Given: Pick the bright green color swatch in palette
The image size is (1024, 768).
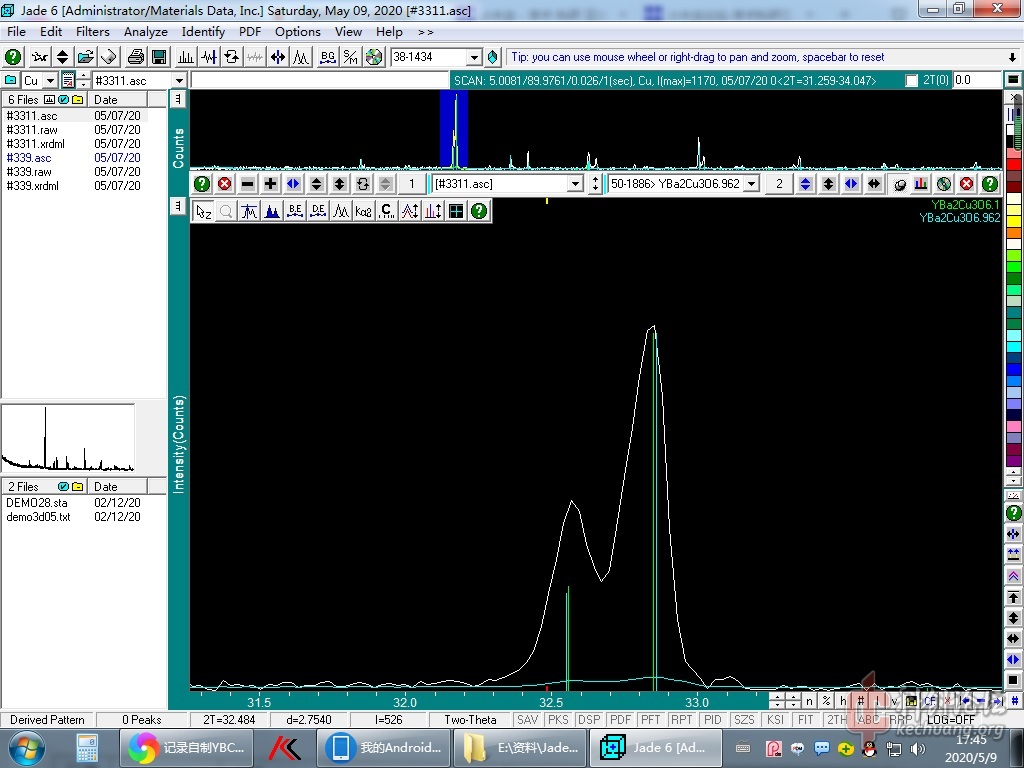Looking at the screenshot, I should click(x=1014, y=266).
